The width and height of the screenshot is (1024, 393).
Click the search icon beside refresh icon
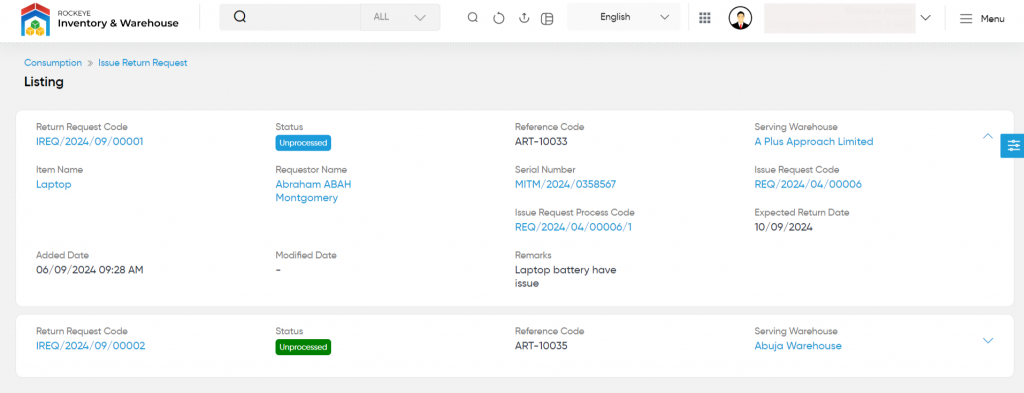(473, 18)
